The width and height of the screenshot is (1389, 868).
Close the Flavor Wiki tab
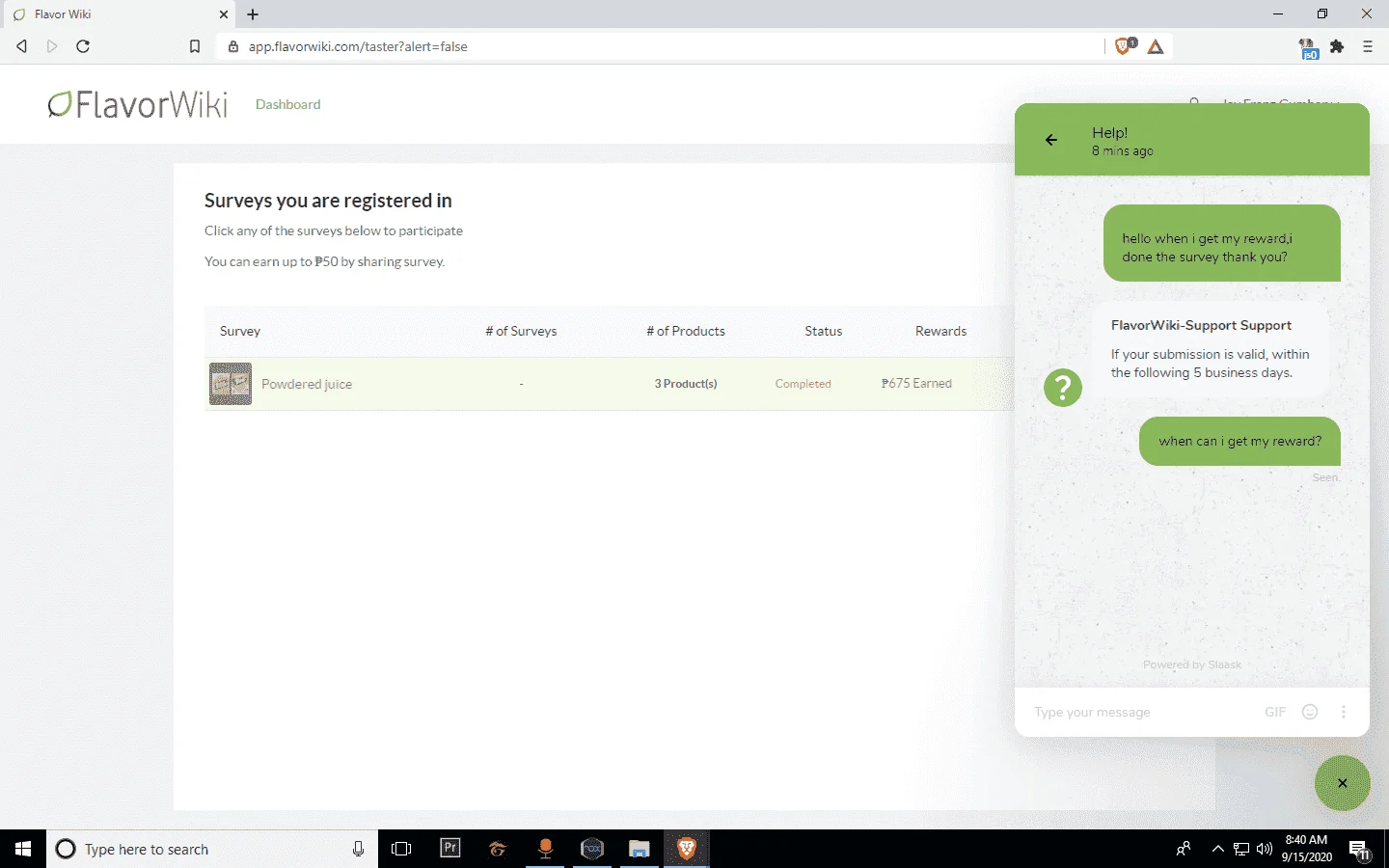224,14
